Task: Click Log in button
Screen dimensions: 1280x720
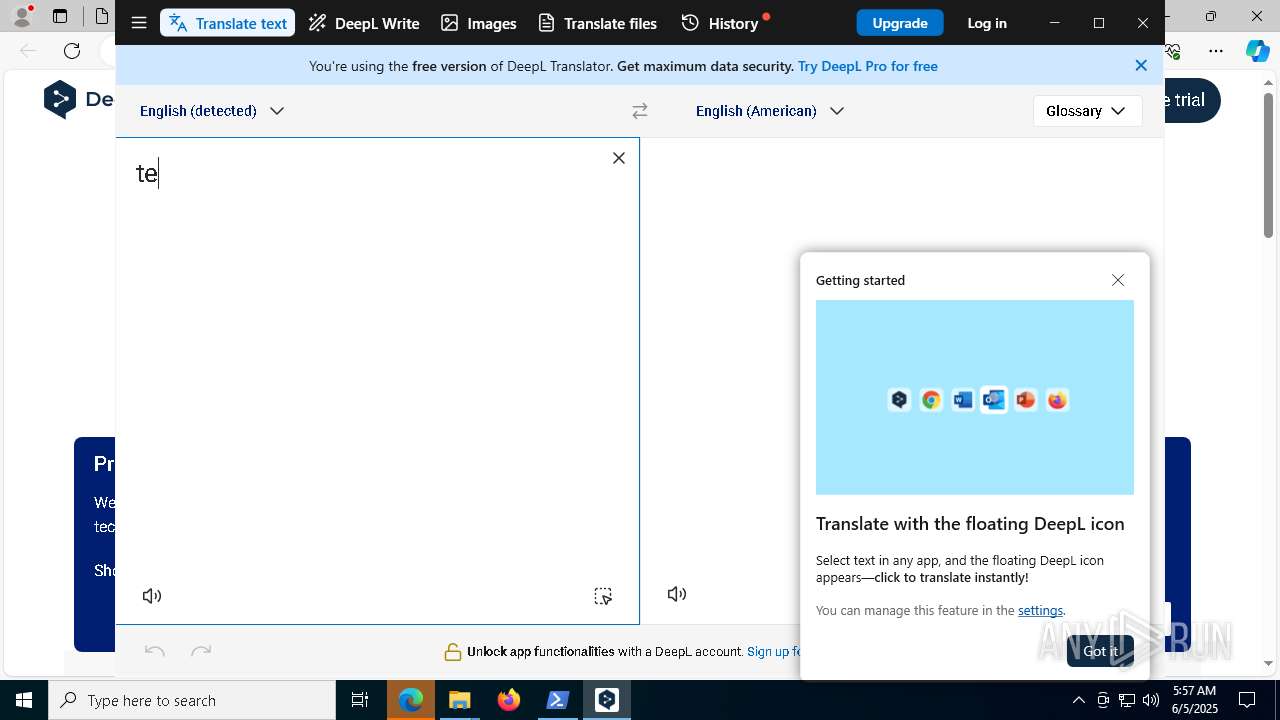Action: 987,23
